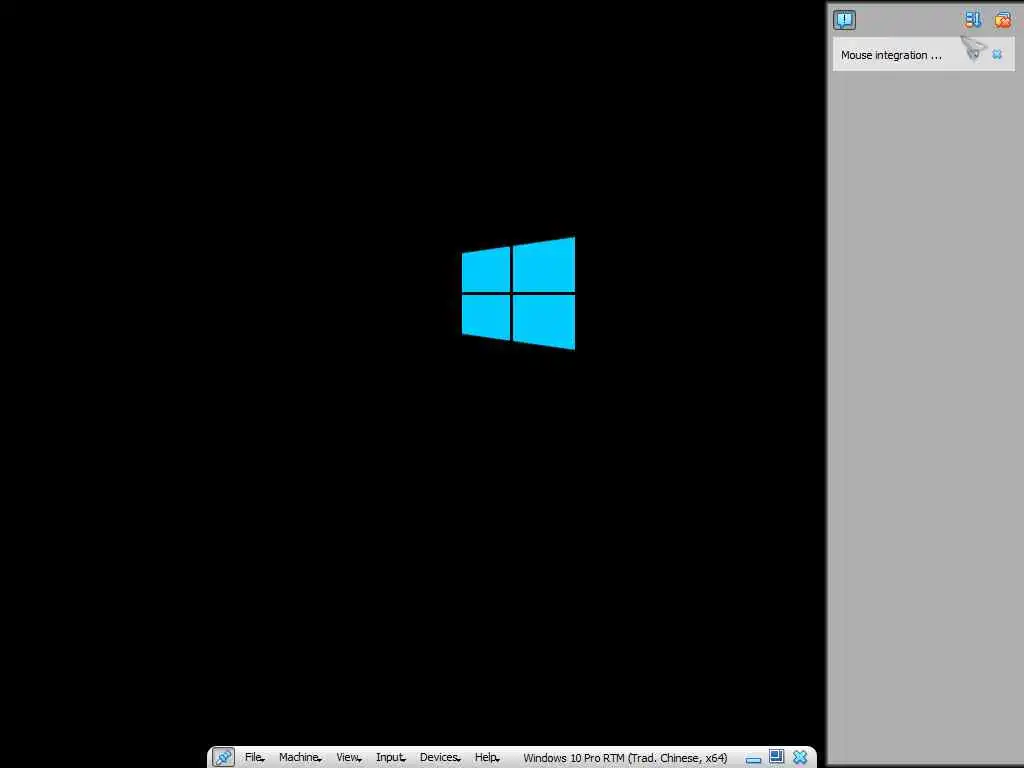Open the Devices menu
This screenshot has height=768, width=1024.
(x=440, y=758)
